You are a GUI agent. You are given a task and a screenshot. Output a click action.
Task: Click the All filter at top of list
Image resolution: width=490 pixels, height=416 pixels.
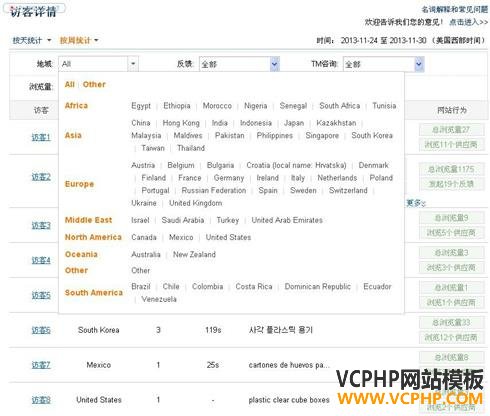[x=70, y=84]
